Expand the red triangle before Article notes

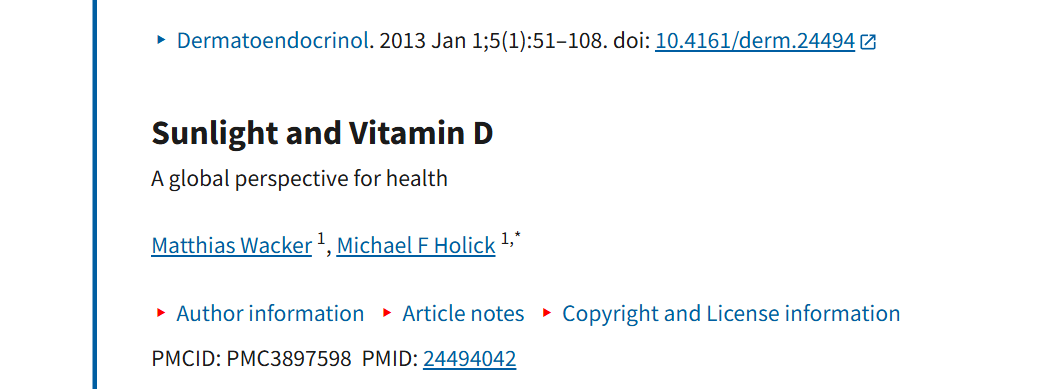(387, 312)
